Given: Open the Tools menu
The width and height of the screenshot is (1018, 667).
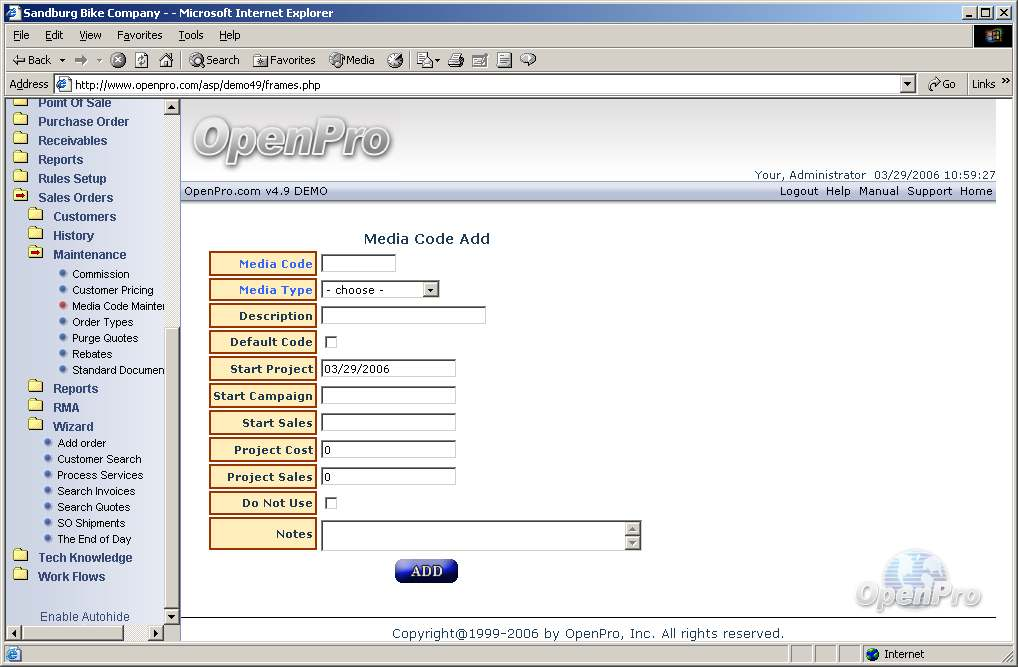Looking at the screenshot, I should 190,35.
